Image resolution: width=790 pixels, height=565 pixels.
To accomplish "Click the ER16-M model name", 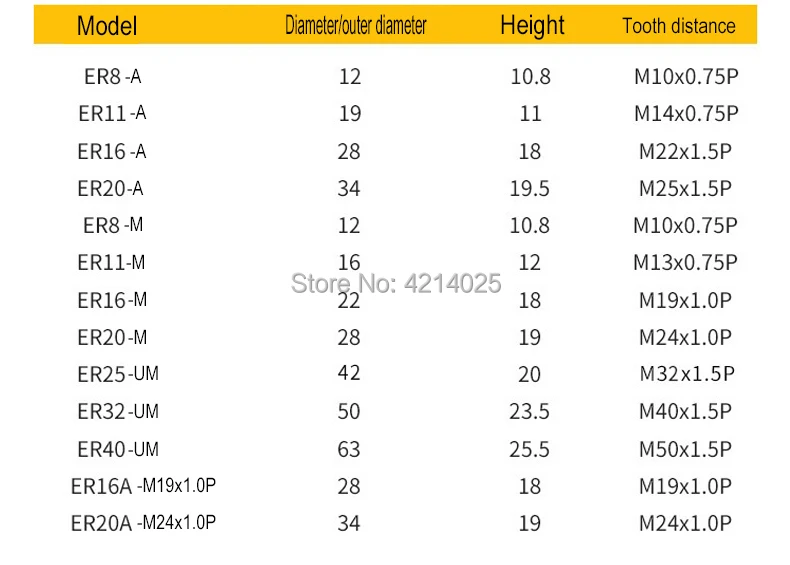I will [112, 300].
